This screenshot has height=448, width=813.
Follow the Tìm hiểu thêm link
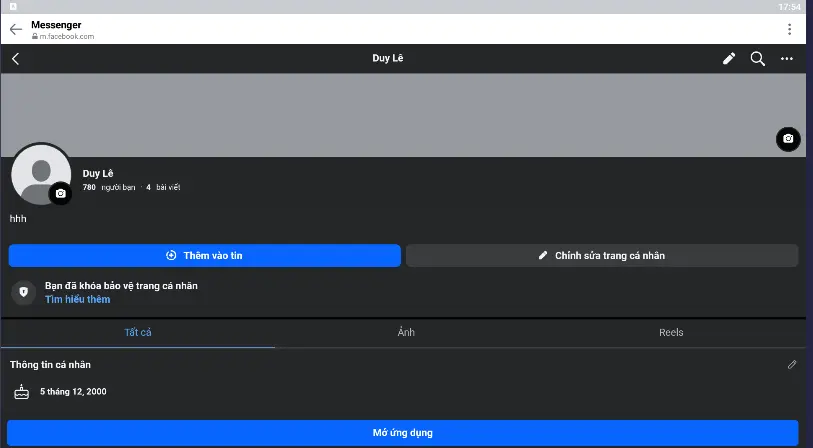77,299
